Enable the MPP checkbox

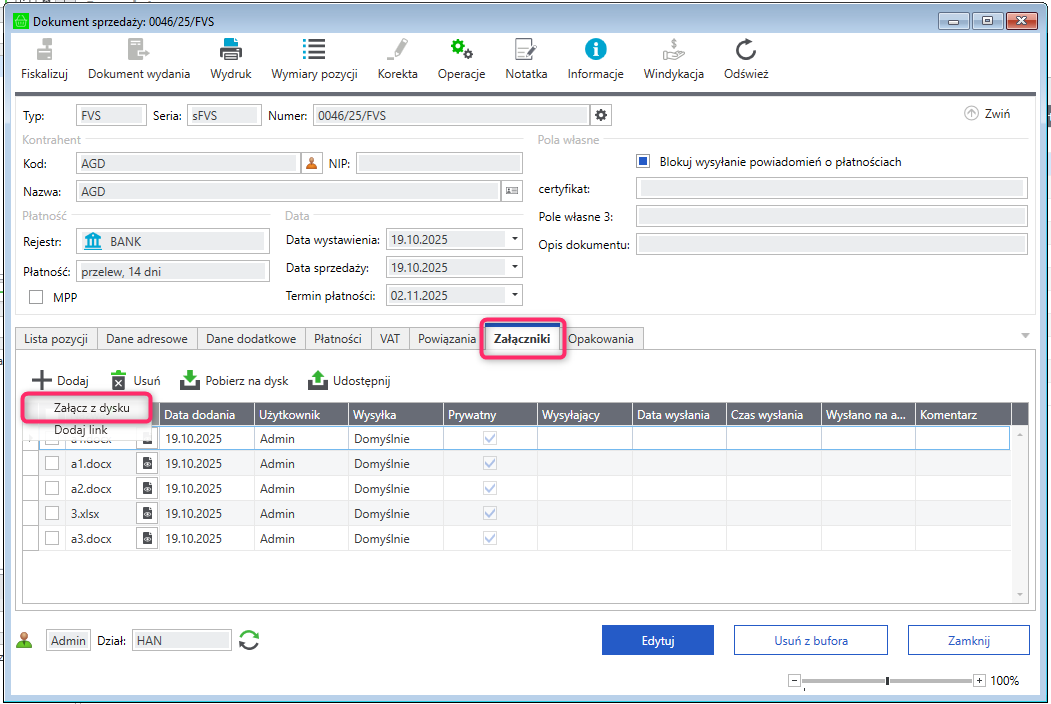tap(36, 297)
